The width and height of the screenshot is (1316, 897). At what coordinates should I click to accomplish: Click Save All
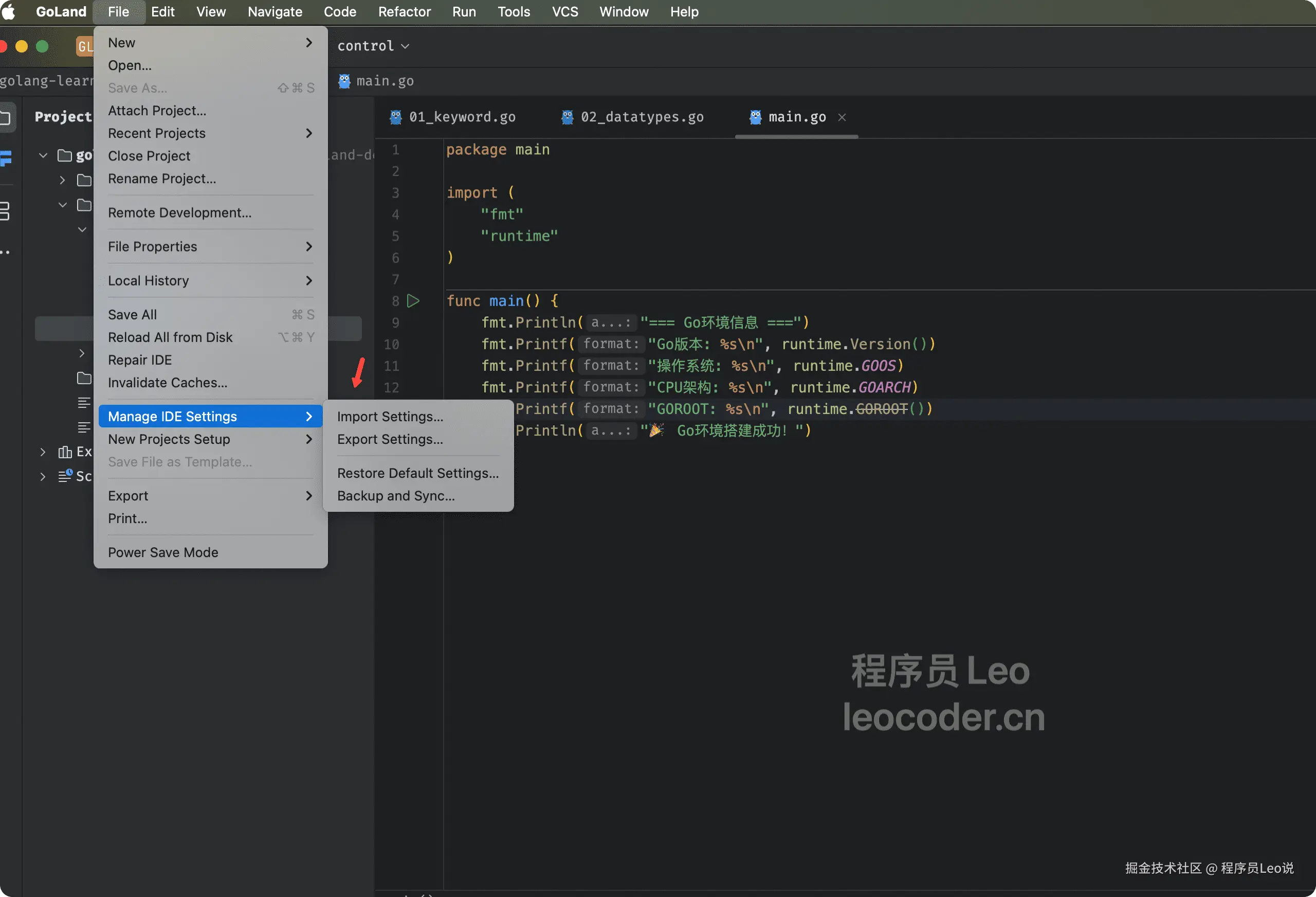(210, 314)
